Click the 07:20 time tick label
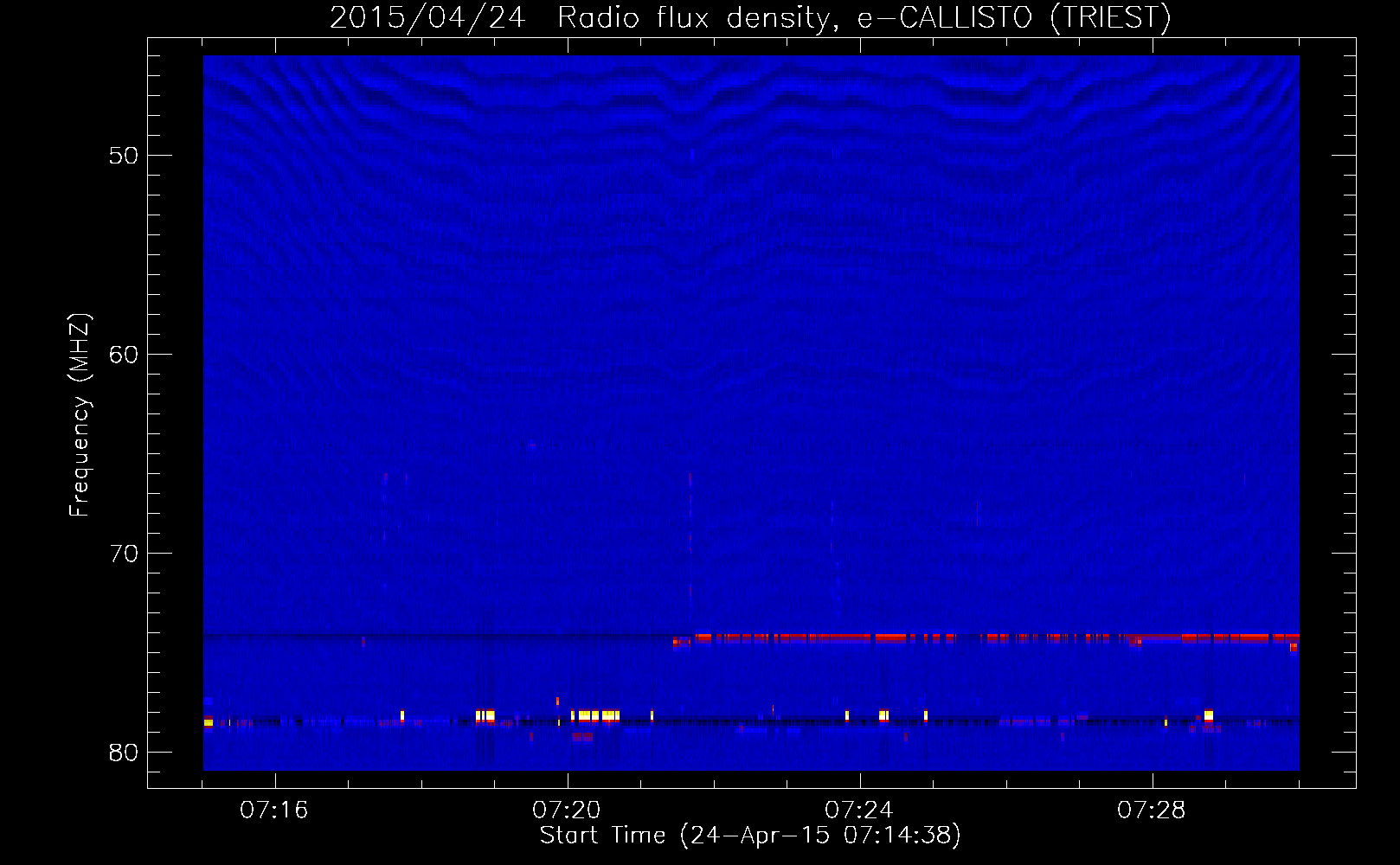Viewport: 1400px width, 865px height. tap(567, 811)
